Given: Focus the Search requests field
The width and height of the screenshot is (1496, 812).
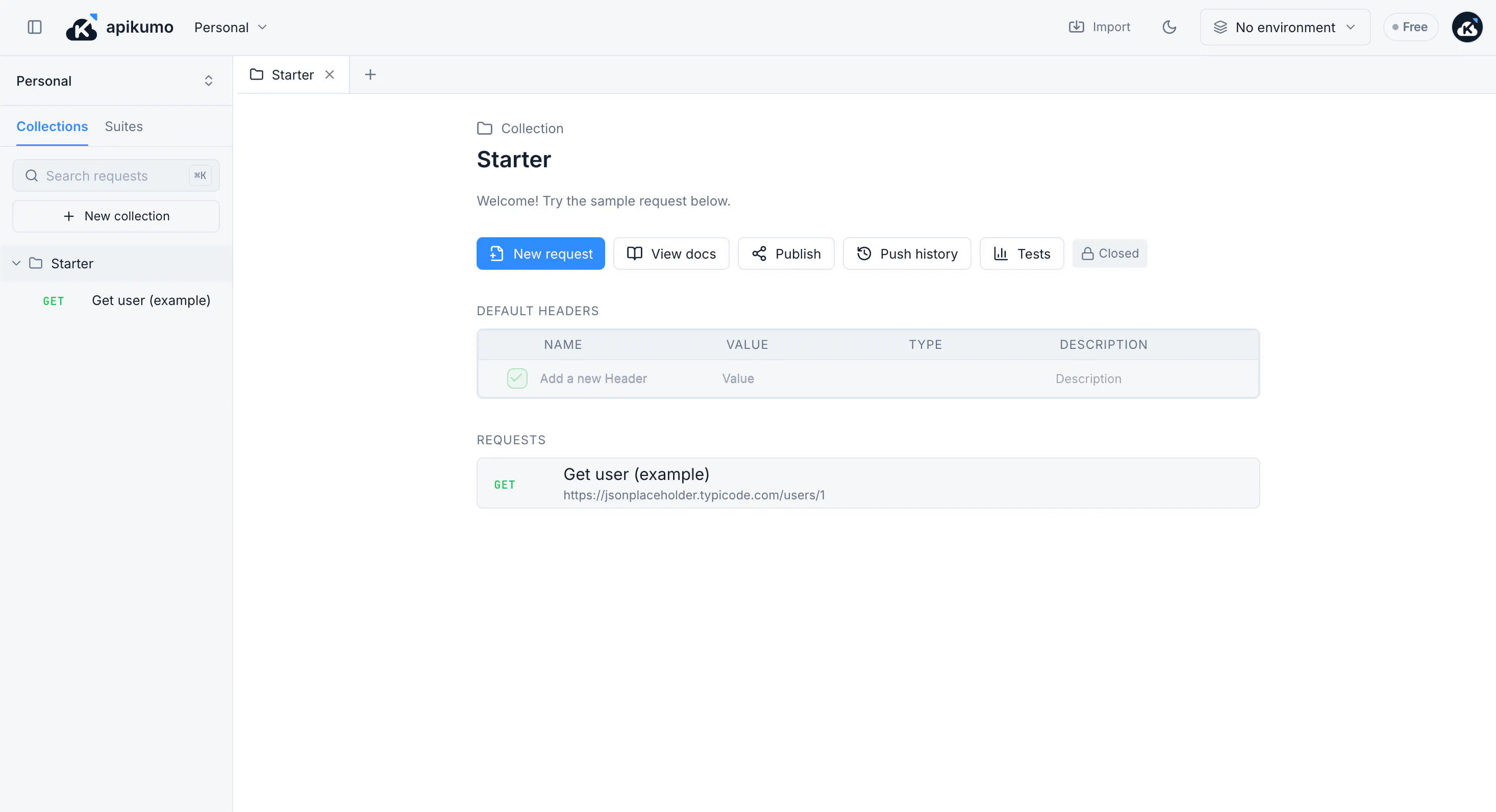Looking at the screenshot, I should point(116,175).
